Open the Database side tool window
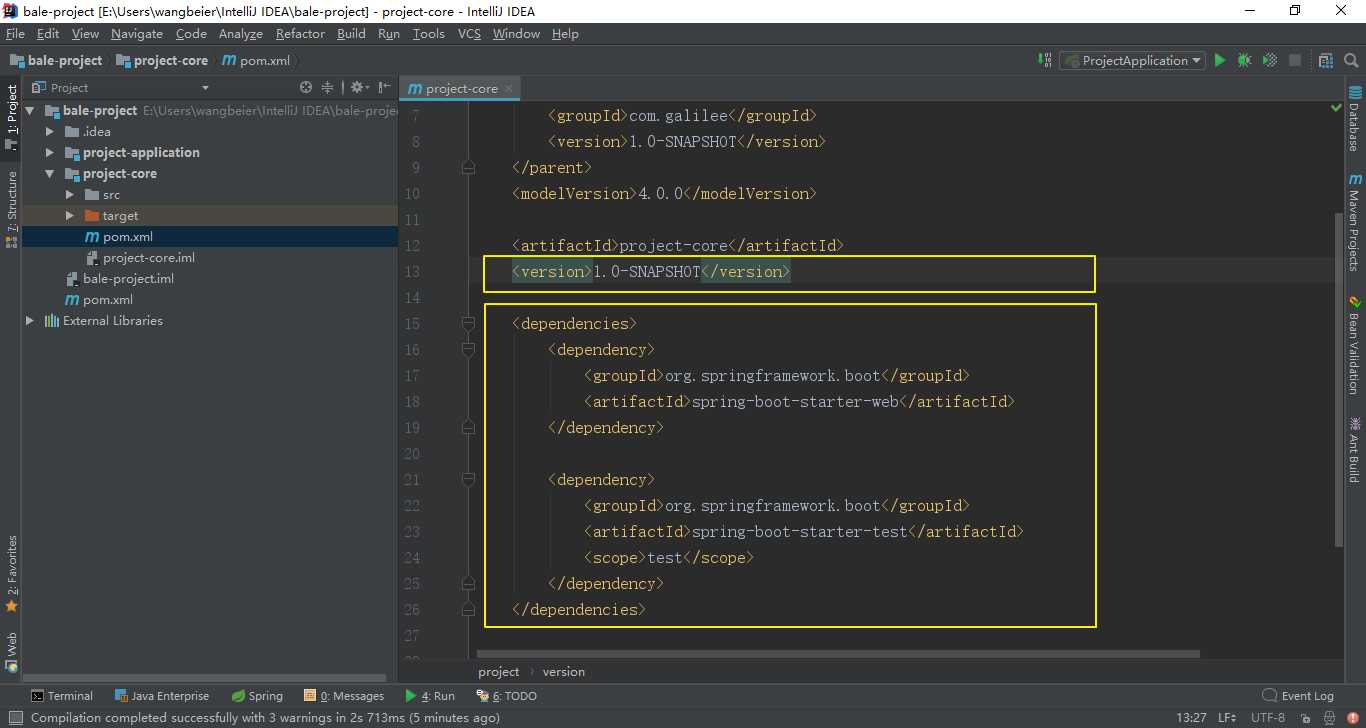The image size is (1366, 728). (1354, 118)
